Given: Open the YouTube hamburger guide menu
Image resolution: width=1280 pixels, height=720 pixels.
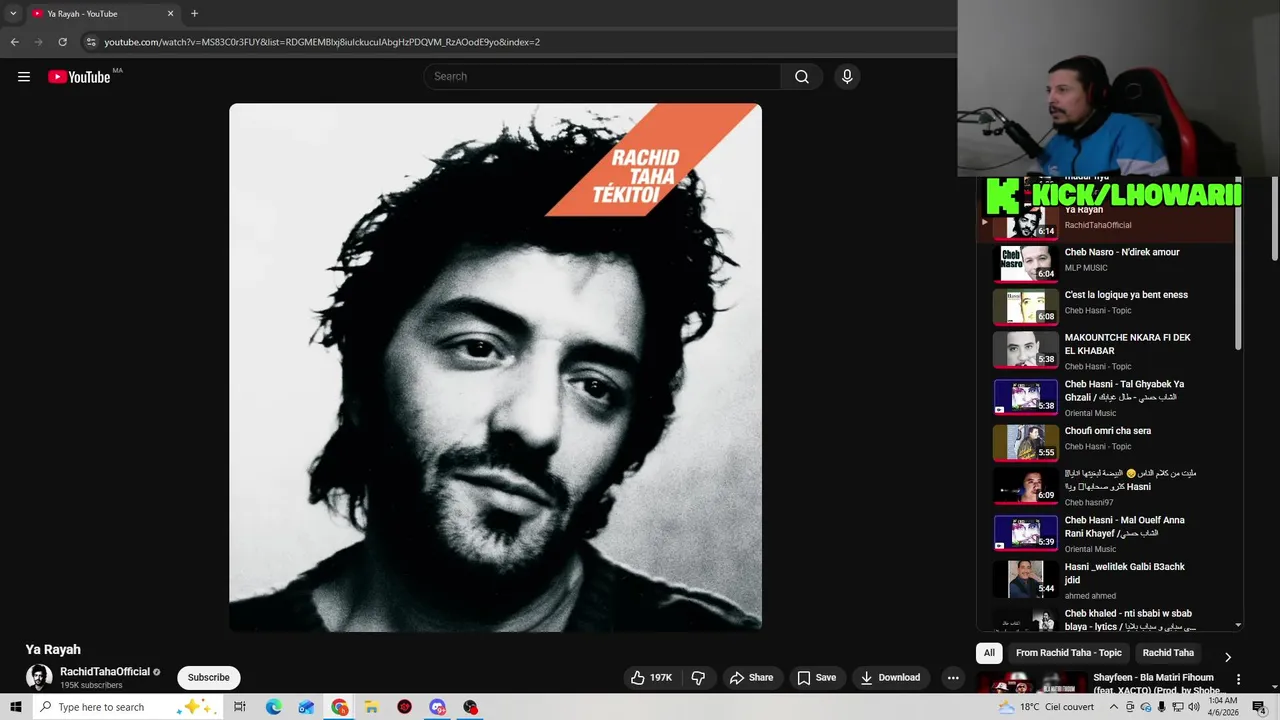Looking at the screenshot, I should pyautogui.click(x=24, y=77).
